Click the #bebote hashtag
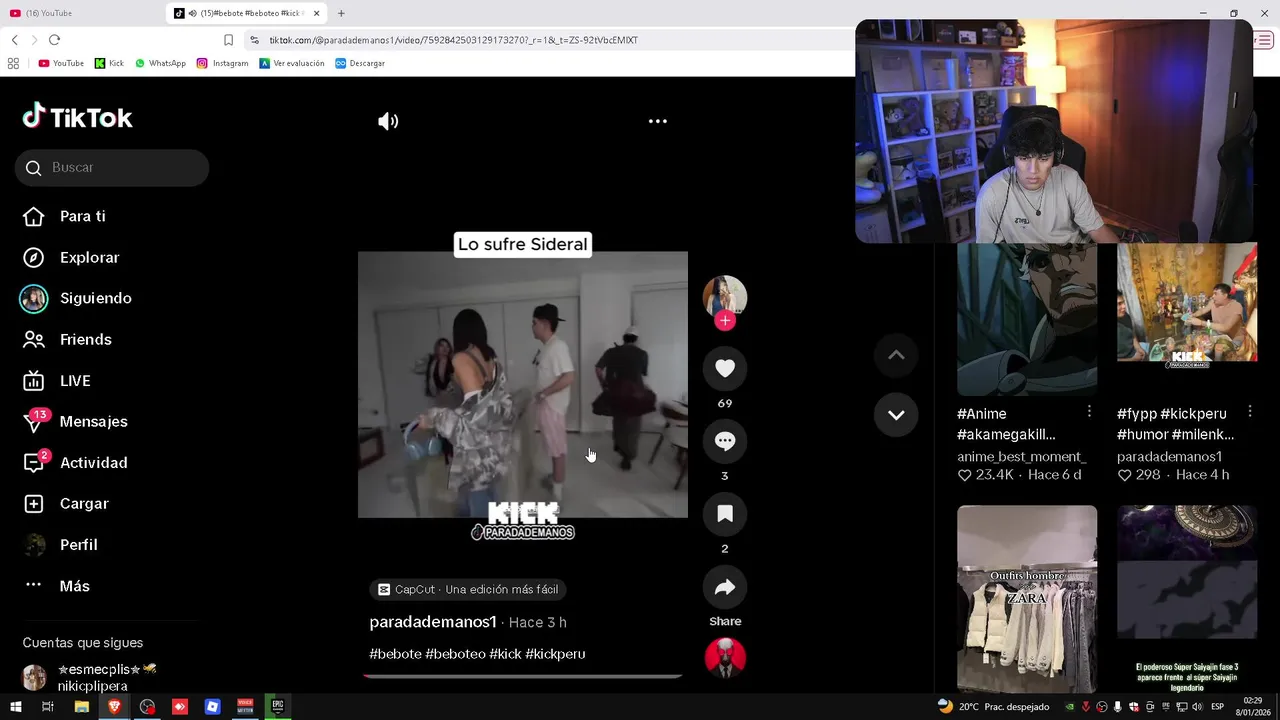 pos(395,654)
